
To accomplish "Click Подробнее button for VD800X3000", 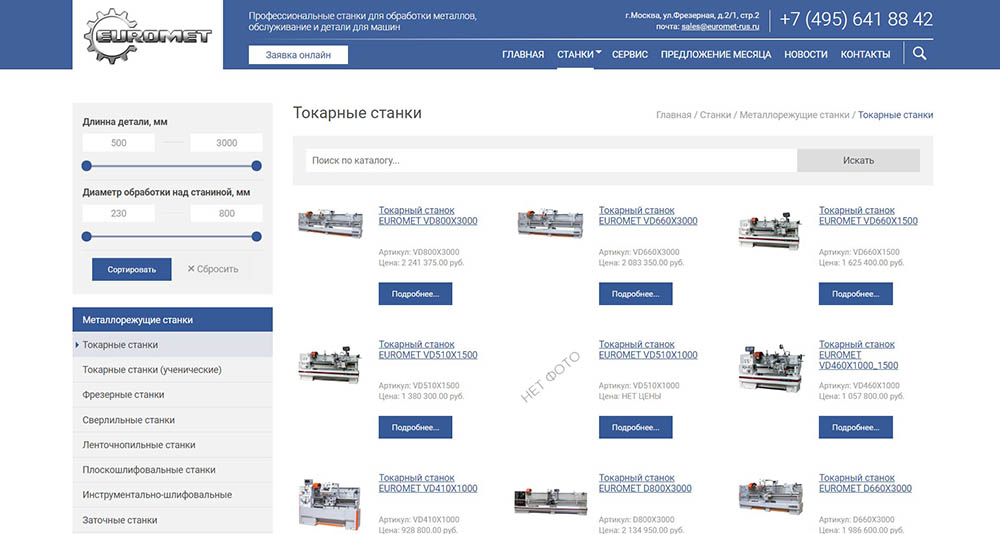I will click(x=415, y=294).
